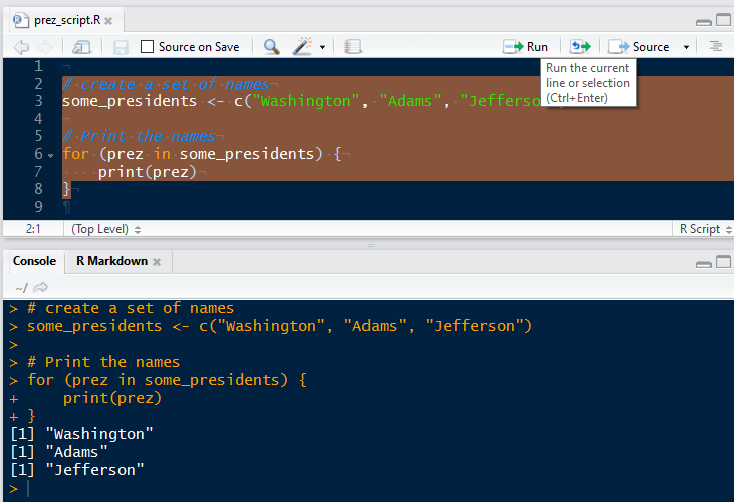Collapse the for loop fold arrow on line 6
Viewport: 734px width, 502px height.
tap(50, 155)
